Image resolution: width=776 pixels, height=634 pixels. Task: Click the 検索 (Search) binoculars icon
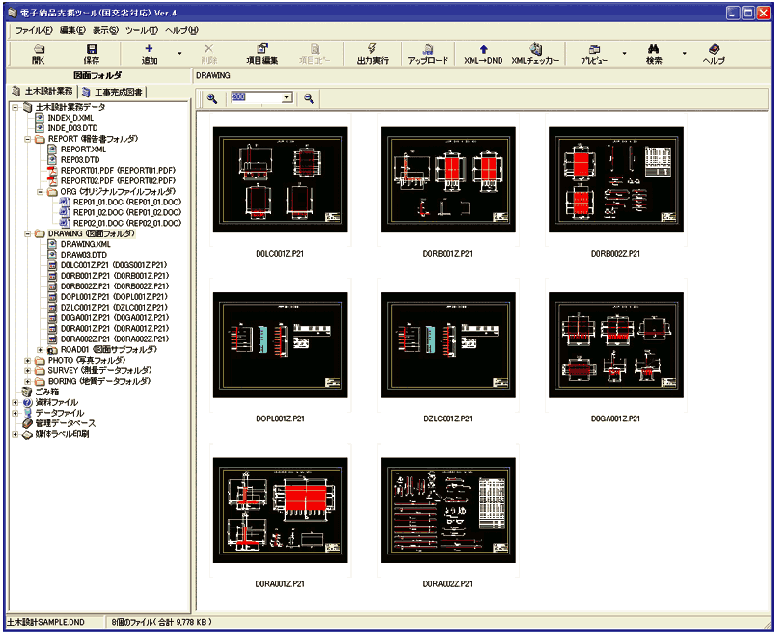tap(654, 53)
